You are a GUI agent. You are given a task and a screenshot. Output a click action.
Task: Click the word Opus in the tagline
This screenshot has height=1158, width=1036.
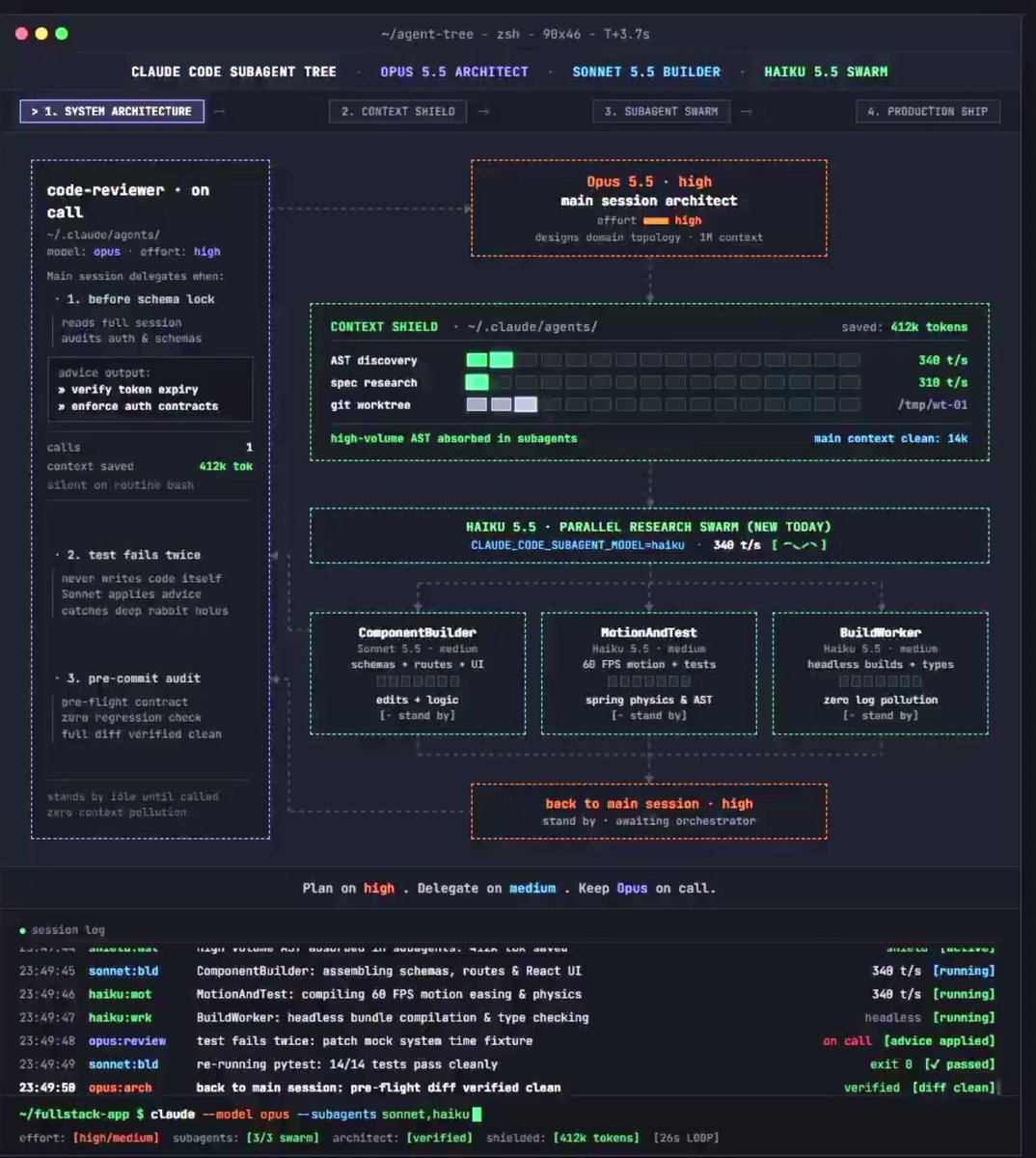tap(632, 888)
